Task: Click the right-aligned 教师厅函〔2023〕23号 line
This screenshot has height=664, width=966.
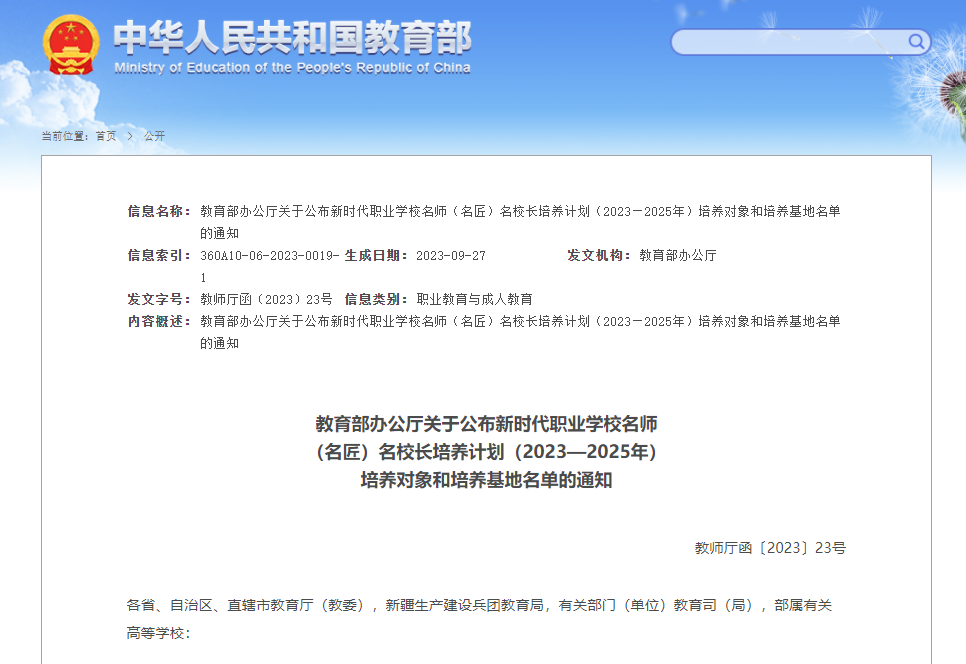Action: 770,548
